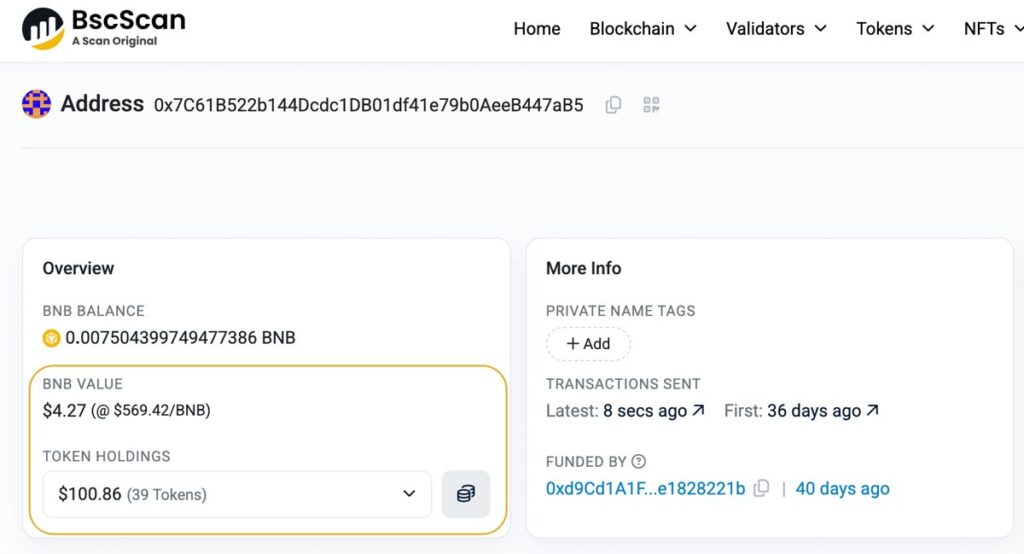1024x554 pixels.
Task: Add a private name tag
Action: point(588,344)
